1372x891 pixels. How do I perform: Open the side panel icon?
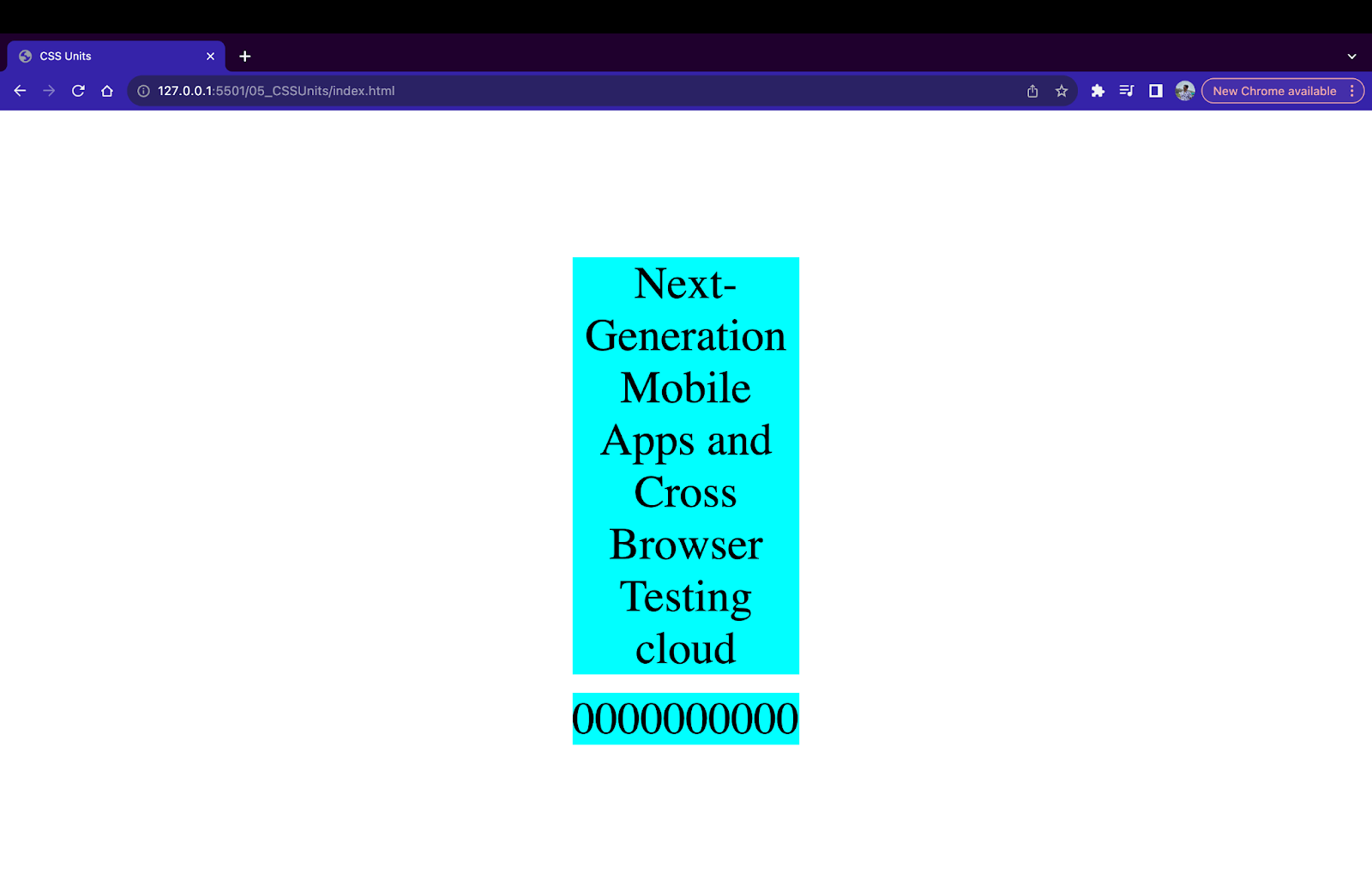[x=1156, y=90]
